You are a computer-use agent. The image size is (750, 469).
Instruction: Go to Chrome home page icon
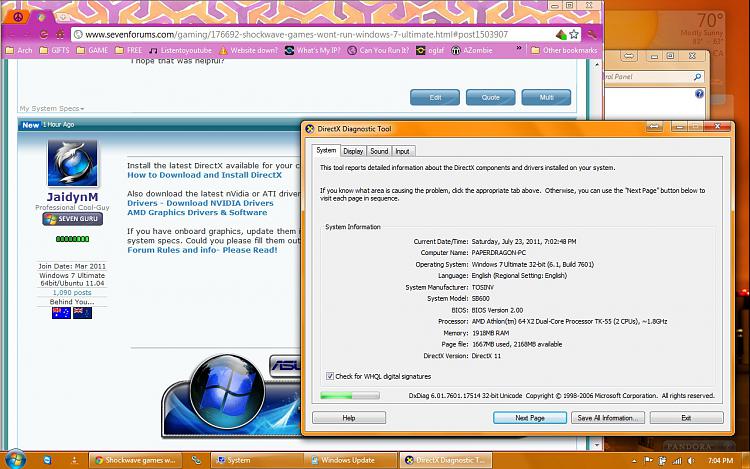pos(60,34)
